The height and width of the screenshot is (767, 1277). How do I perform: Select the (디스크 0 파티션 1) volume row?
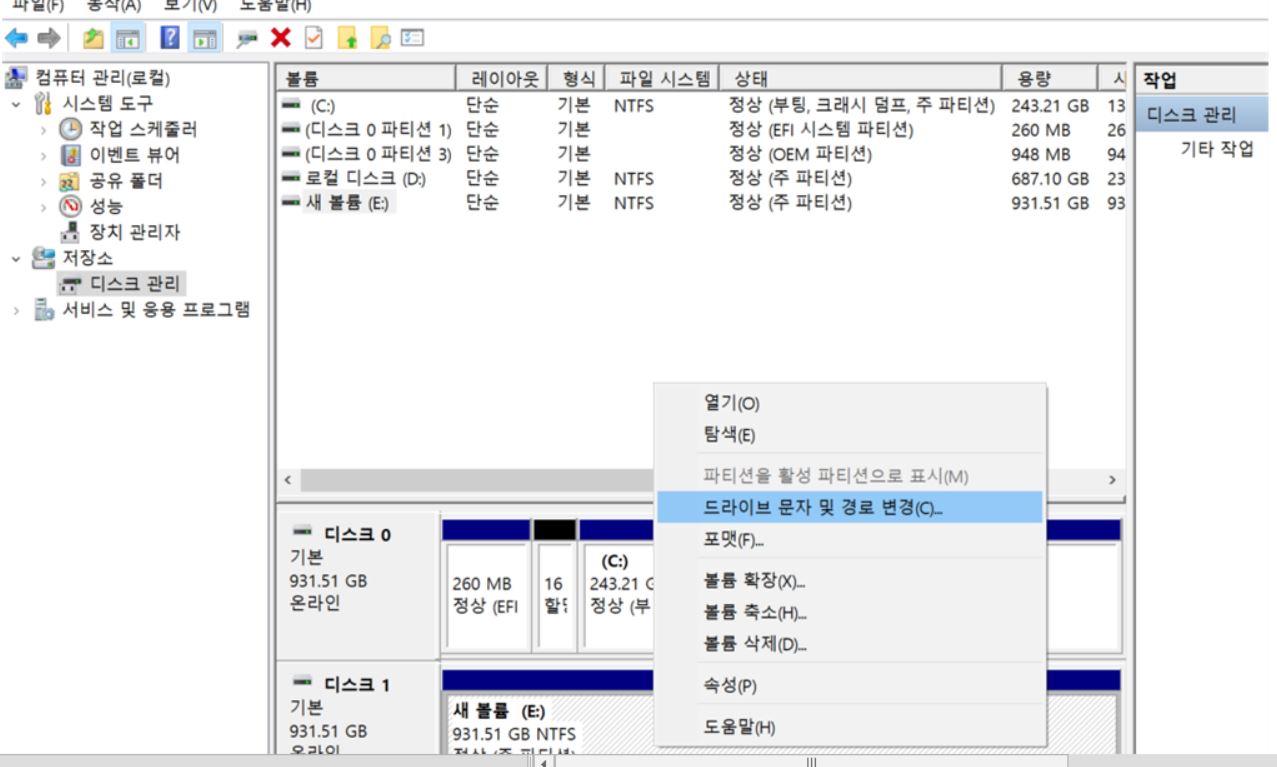tap(700, 129)
